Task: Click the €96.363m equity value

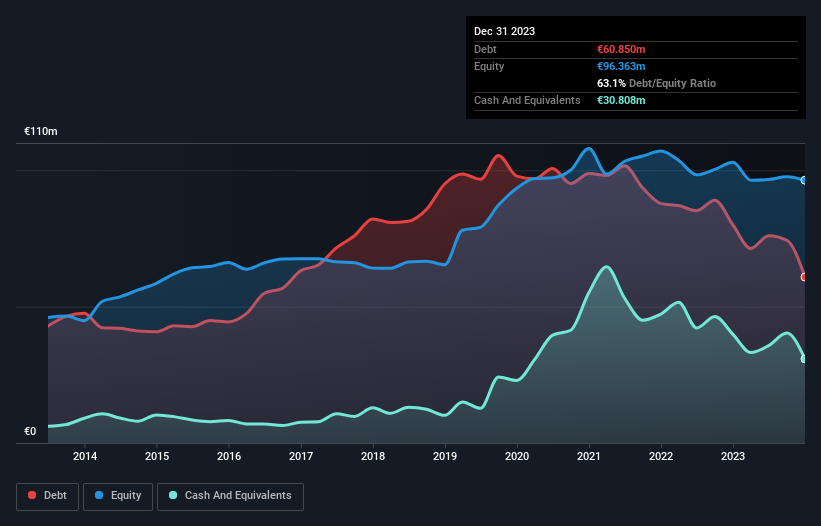Action: [621, 66]
